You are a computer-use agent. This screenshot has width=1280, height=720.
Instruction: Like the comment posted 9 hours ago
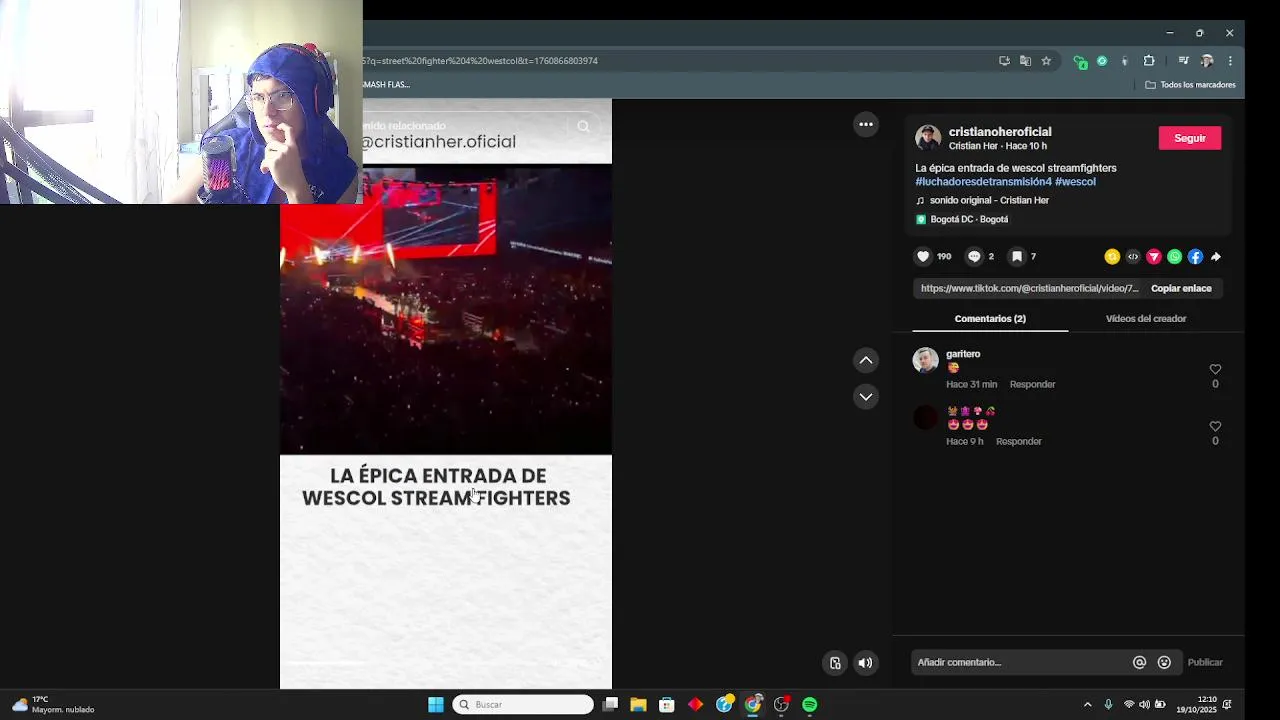point(1215,426)
